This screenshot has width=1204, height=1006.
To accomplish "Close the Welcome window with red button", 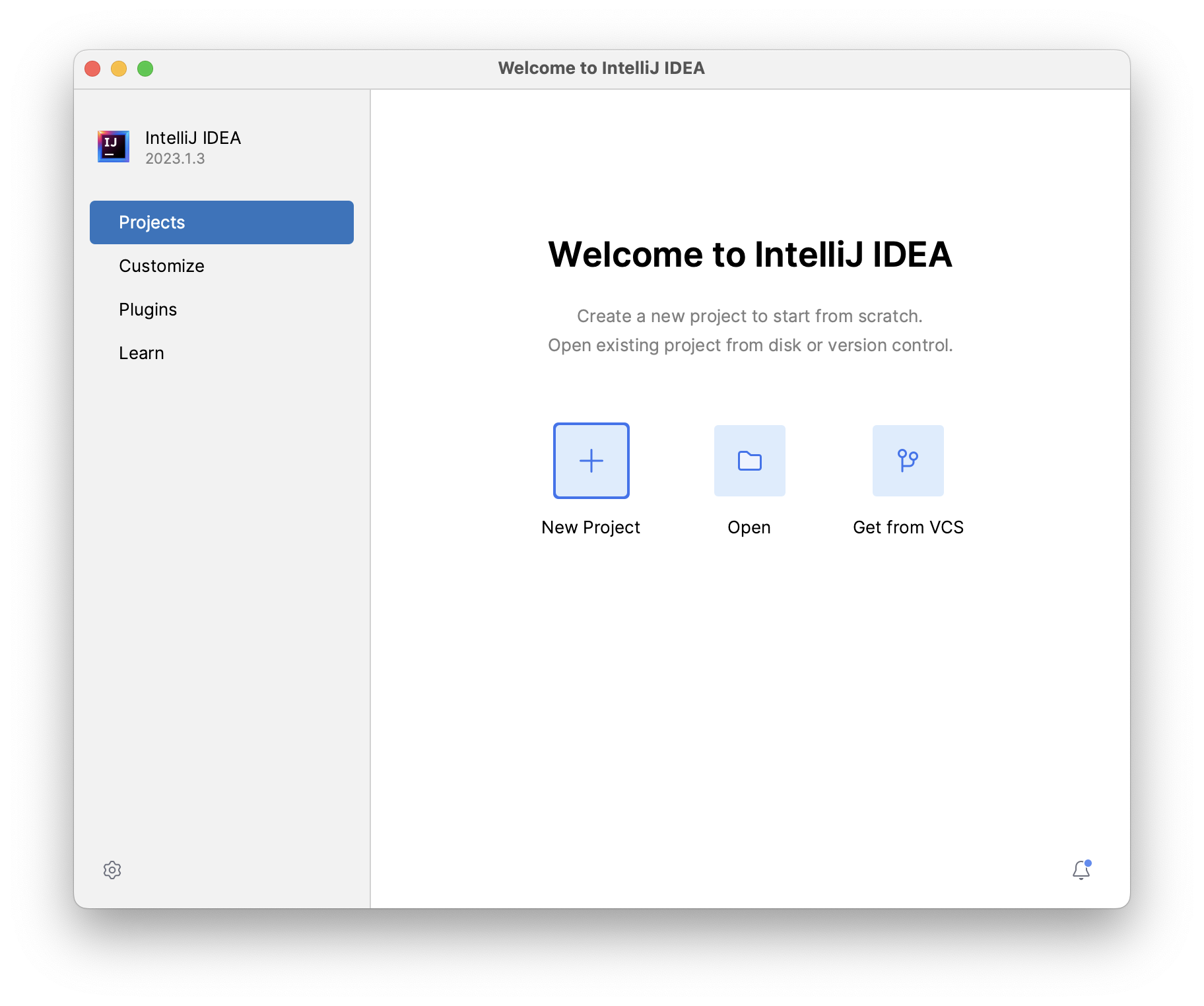I will coord(92,69).
